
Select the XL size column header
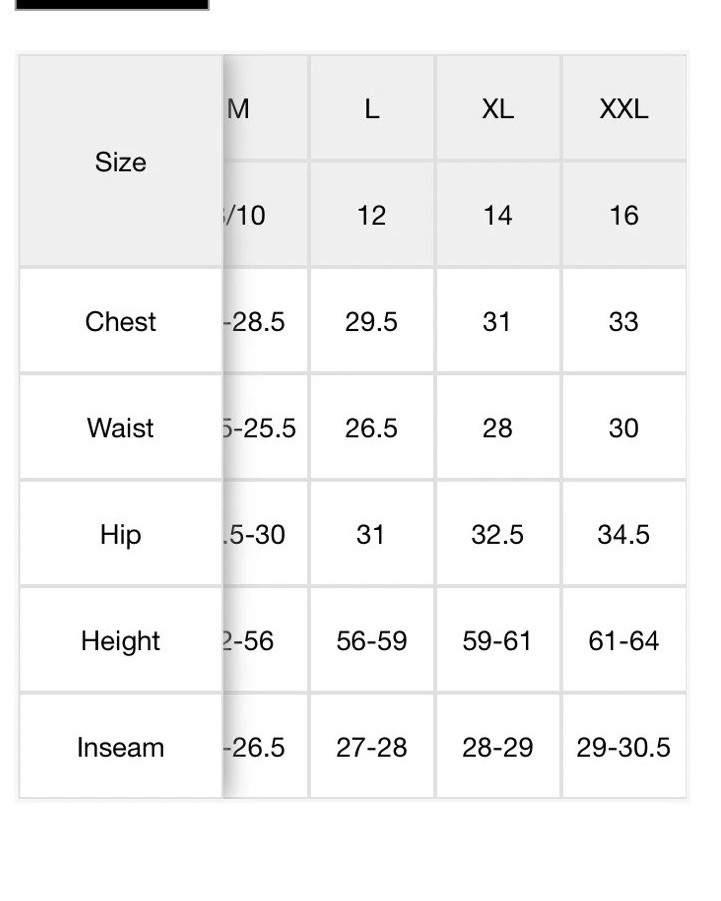(x=498, y=108)
